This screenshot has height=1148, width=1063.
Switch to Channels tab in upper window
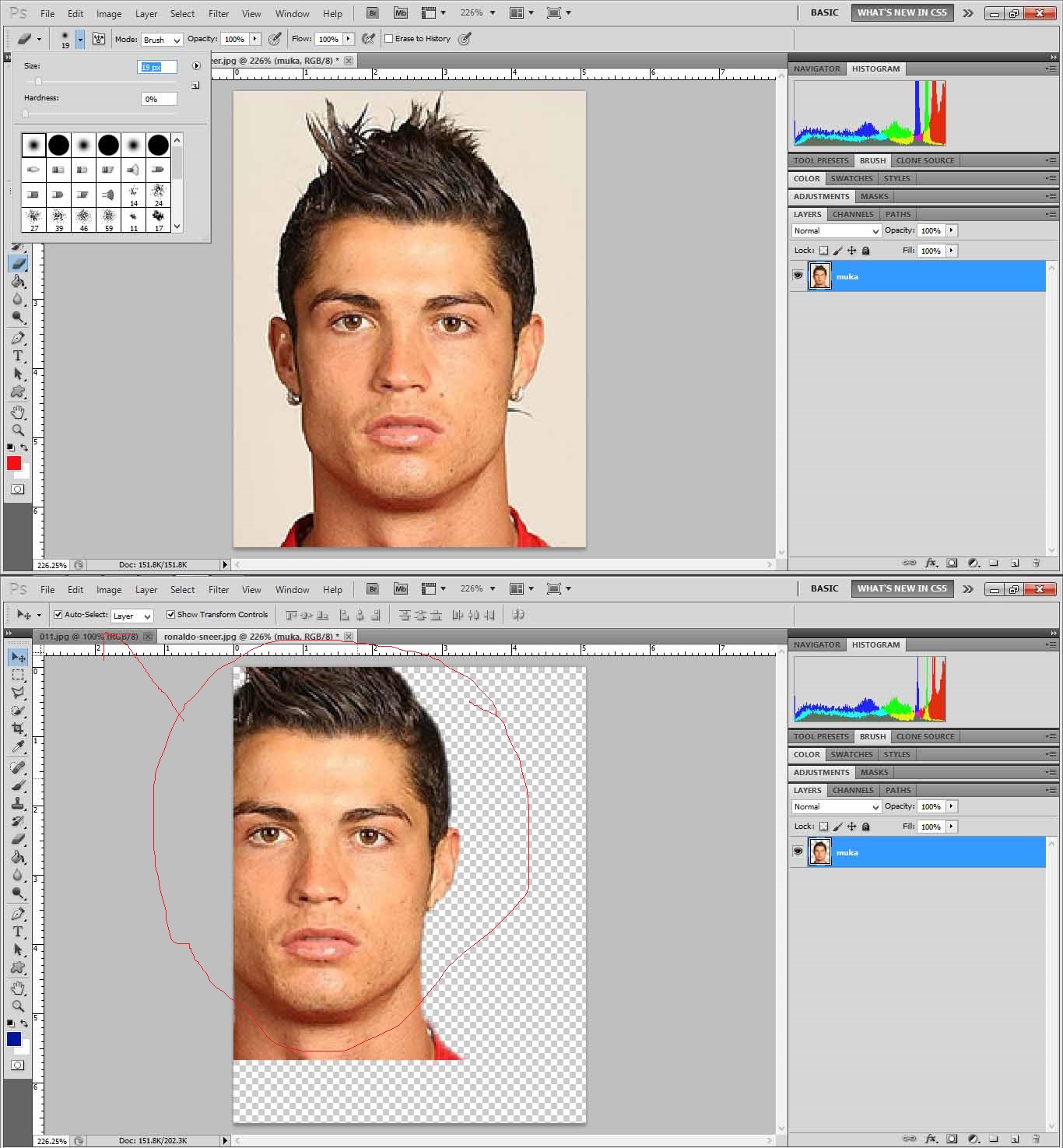click(x=852, y=215)
